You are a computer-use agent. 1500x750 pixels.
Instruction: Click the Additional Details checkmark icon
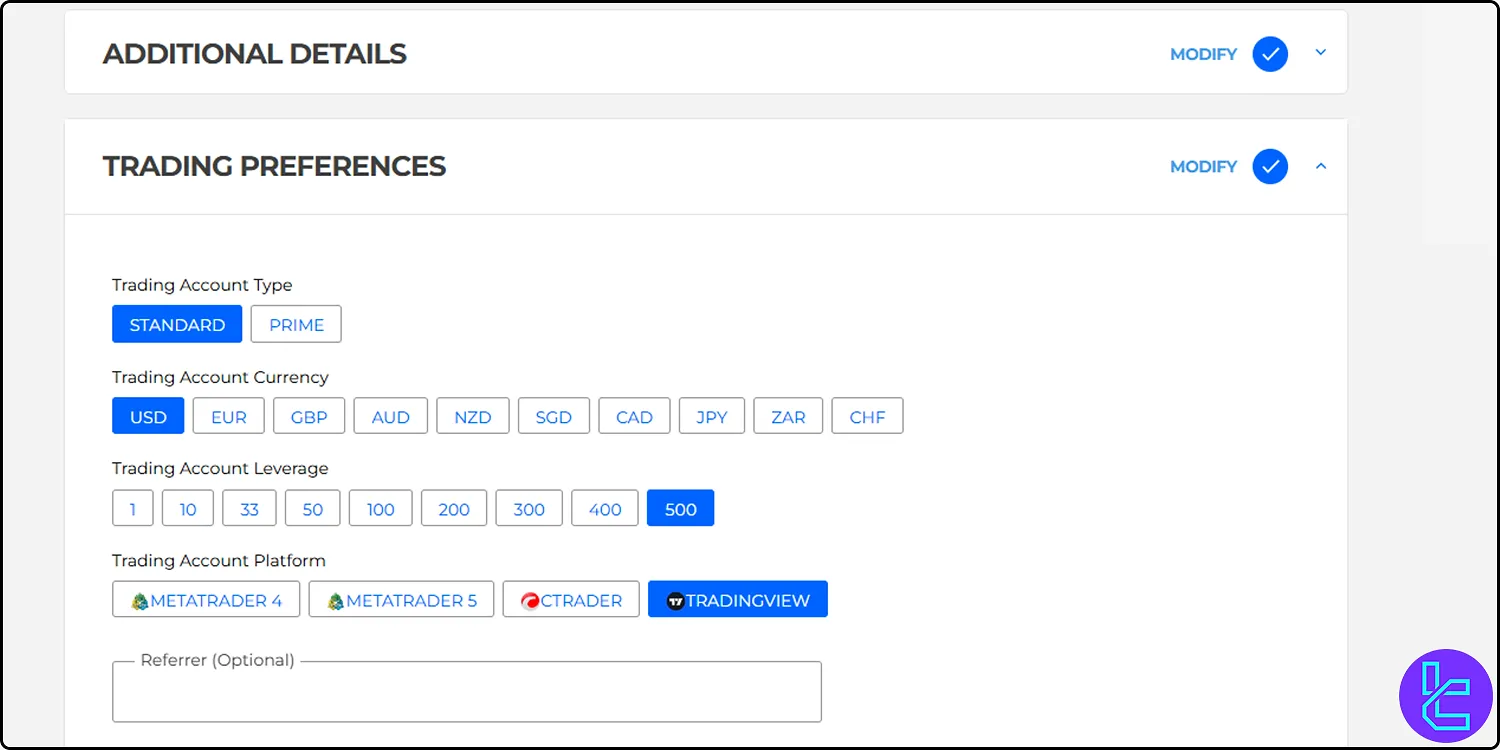pyautogui.click(x=1270, y=54)
